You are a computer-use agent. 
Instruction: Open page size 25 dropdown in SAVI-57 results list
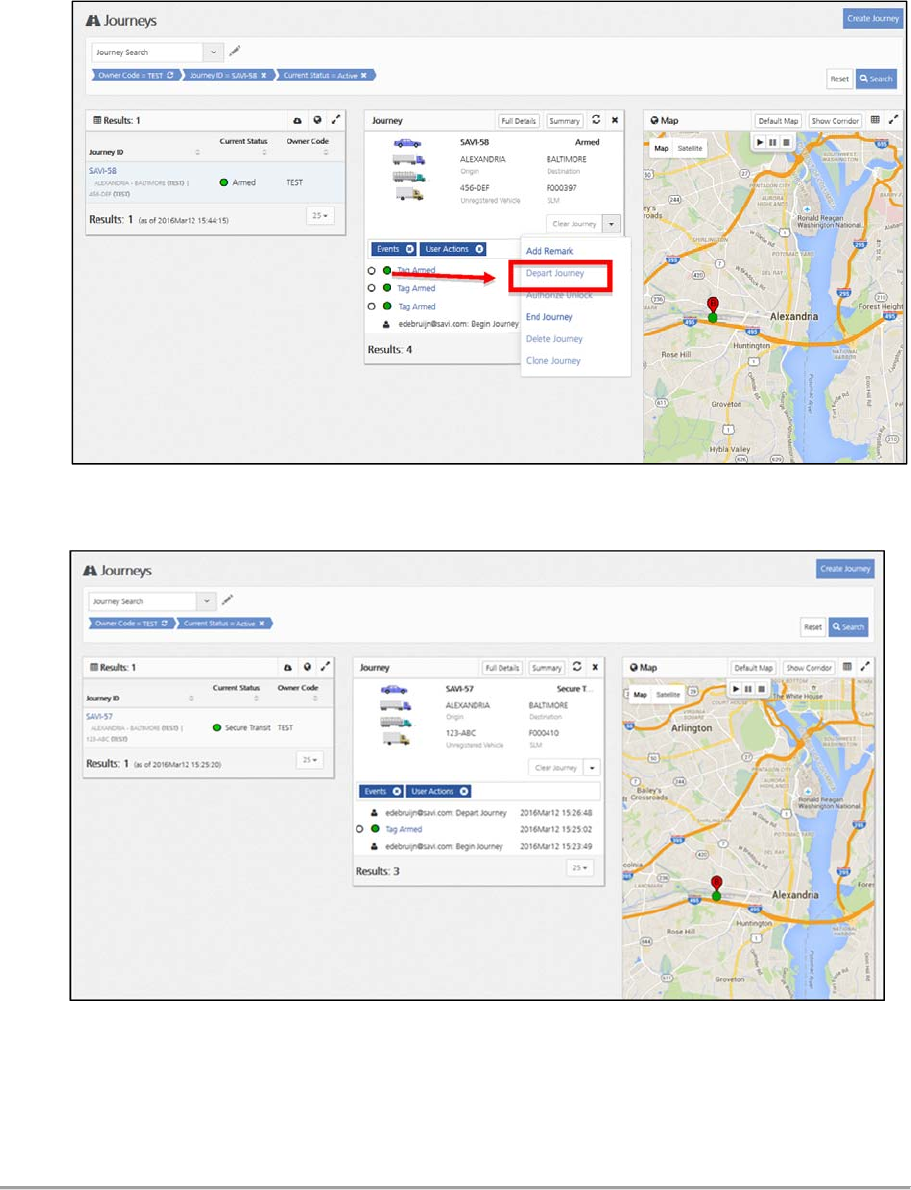(310, 760)
